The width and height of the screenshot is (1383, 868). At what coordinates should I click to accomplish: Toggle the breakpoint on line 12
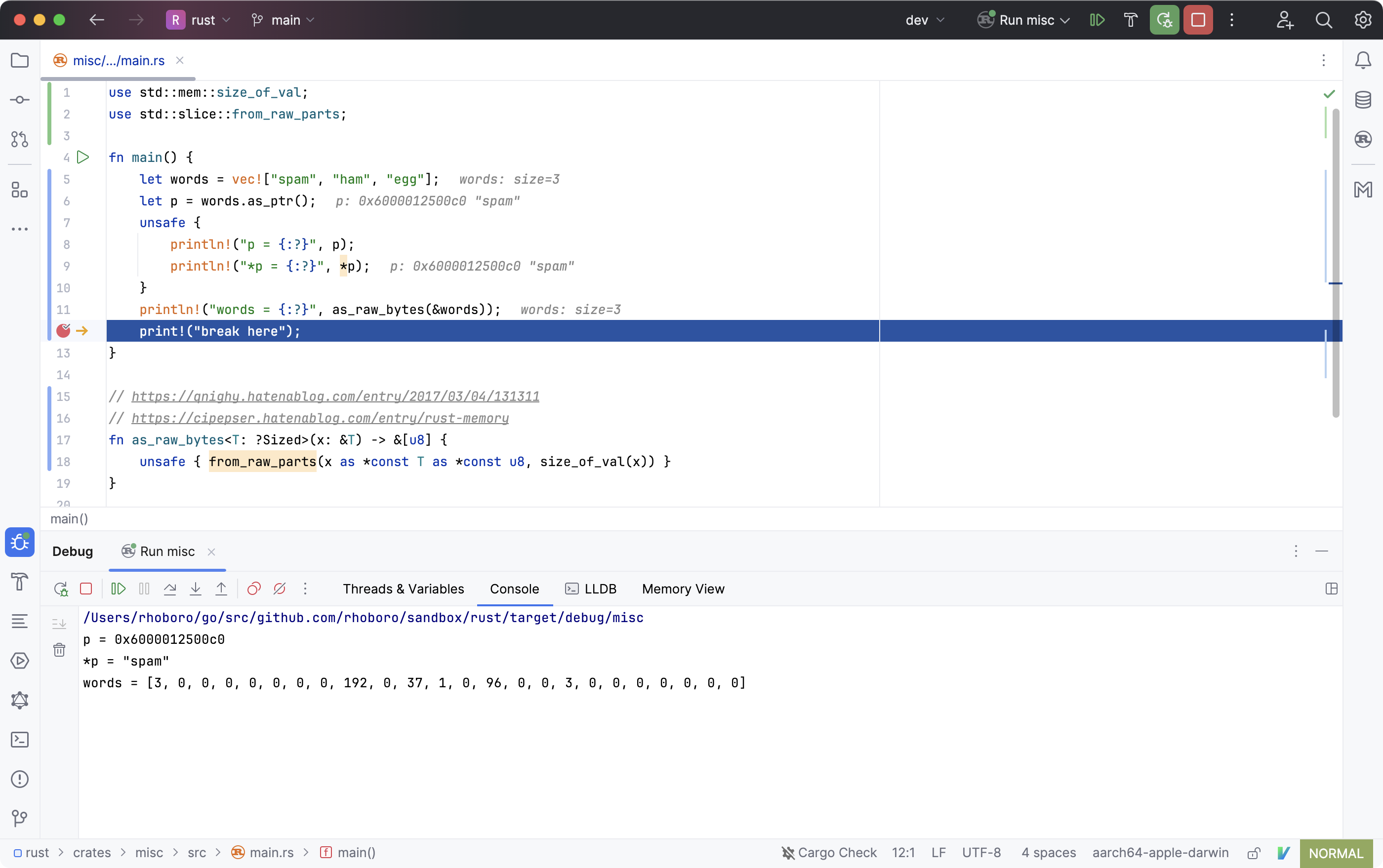point(63,330)
